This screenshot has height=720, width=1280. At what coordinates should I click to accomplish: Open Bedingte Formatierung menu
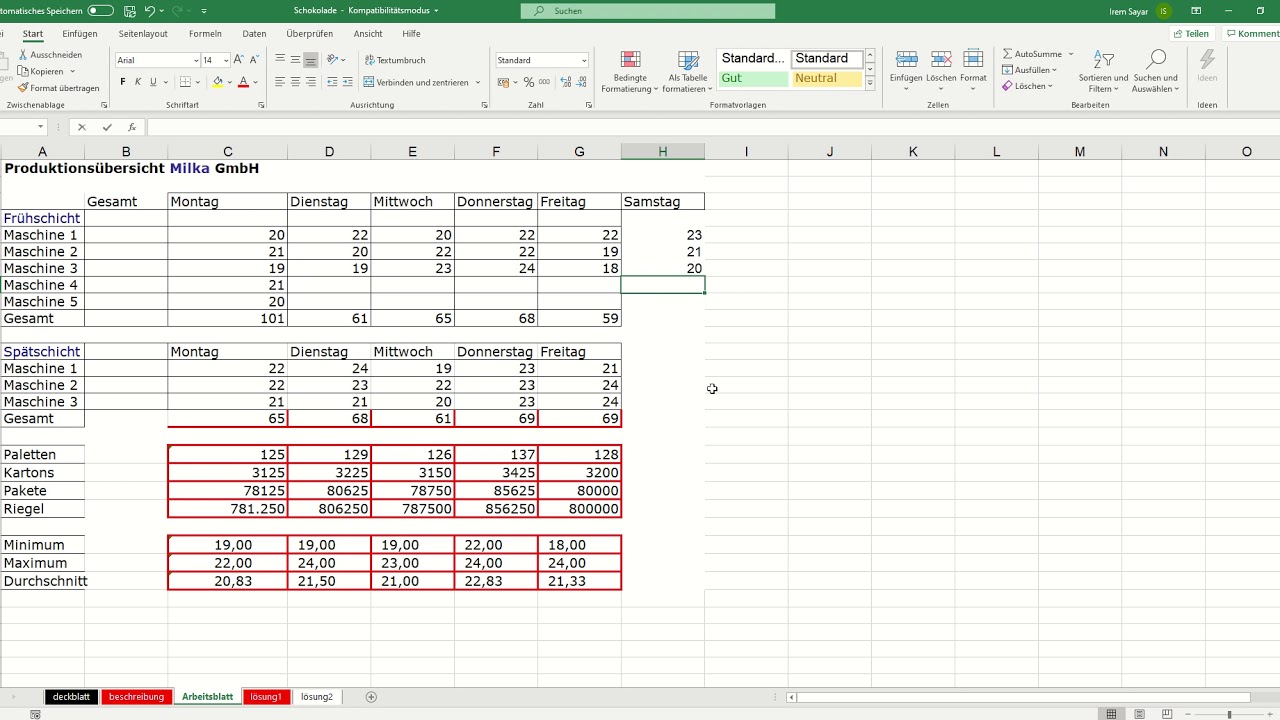[x=630, y=72]
